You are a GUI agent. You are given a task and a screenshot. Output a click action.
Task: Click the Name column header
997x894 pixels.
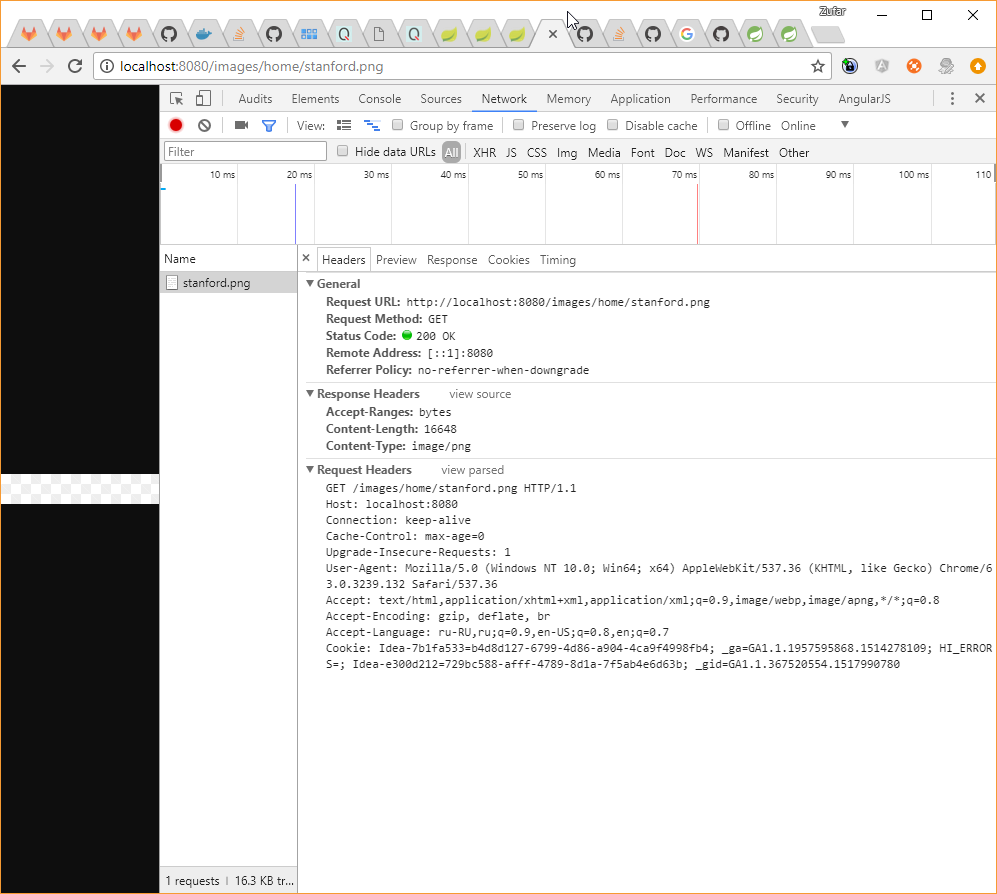tap(228, 259)
